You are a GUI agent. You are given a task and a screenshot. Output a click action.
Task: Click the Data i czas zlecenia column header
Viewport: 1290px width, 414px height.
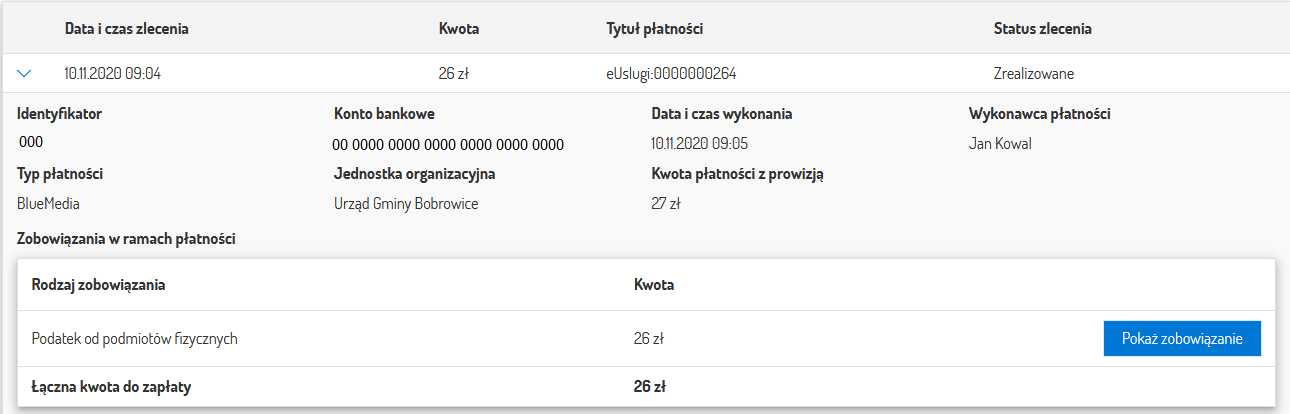[x=127, y=29]
